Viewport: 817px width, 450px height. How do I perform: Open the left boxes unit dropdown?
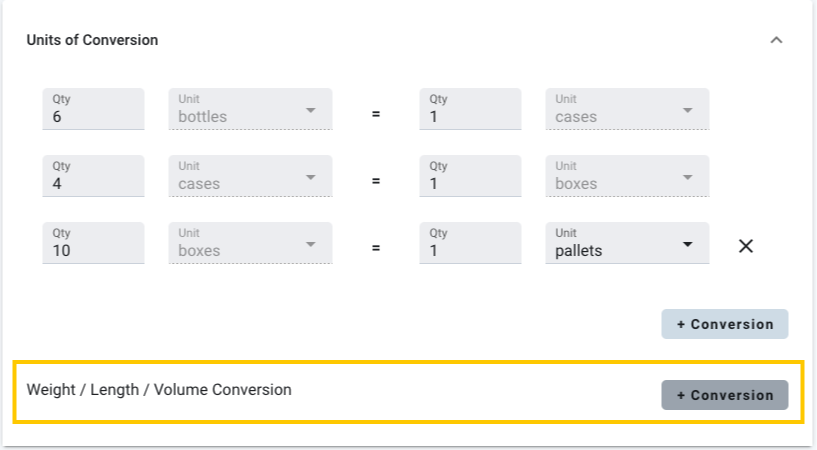coord(250,243)
